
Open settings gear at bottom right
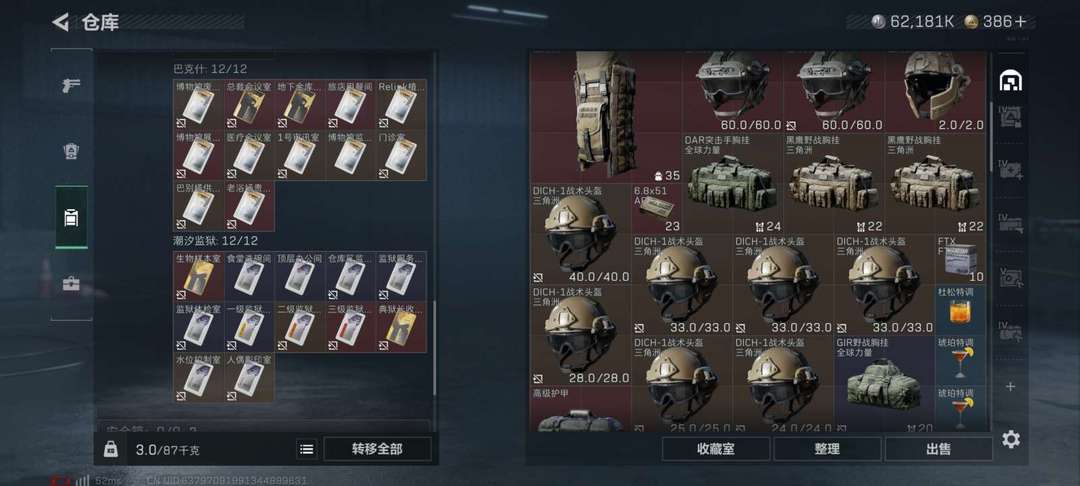point(1010,439)
